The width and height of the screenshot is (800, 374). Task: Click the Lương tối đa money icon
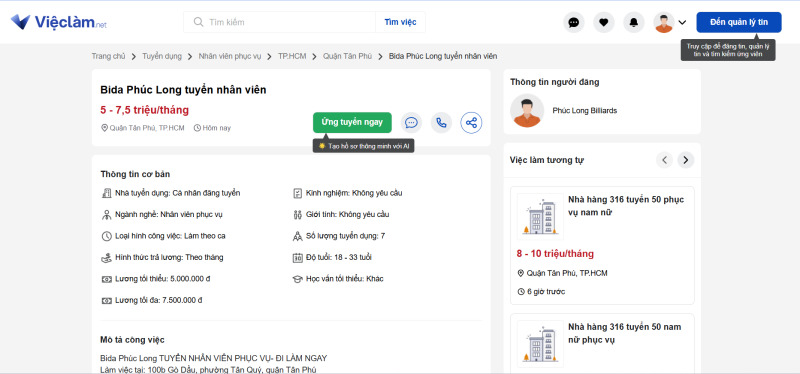(106, 301)
